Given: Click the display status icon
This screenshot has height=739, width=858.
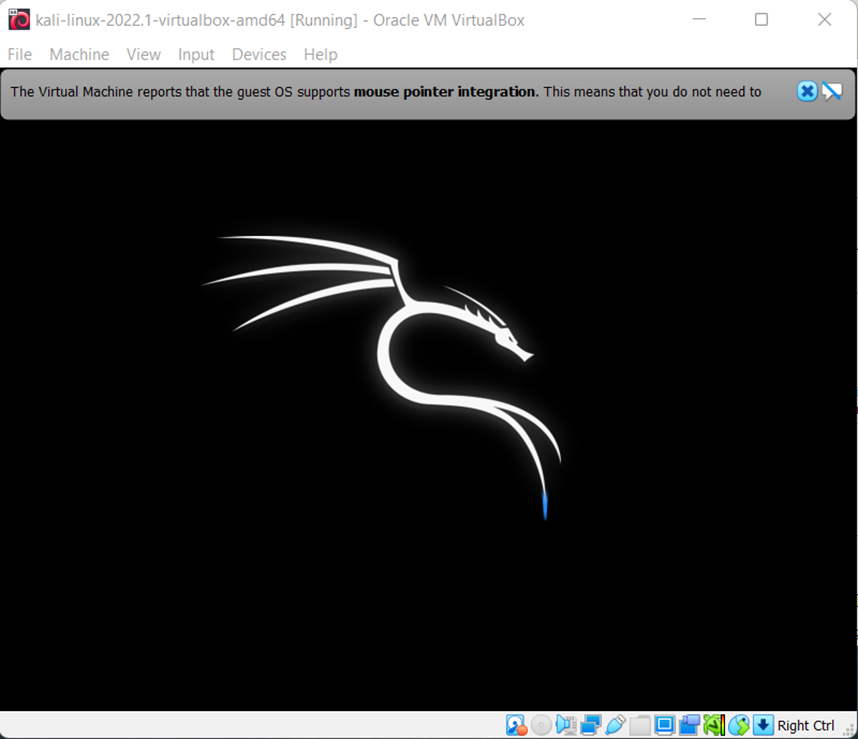Looking at the screenshot, I should (x=664, y=725).
